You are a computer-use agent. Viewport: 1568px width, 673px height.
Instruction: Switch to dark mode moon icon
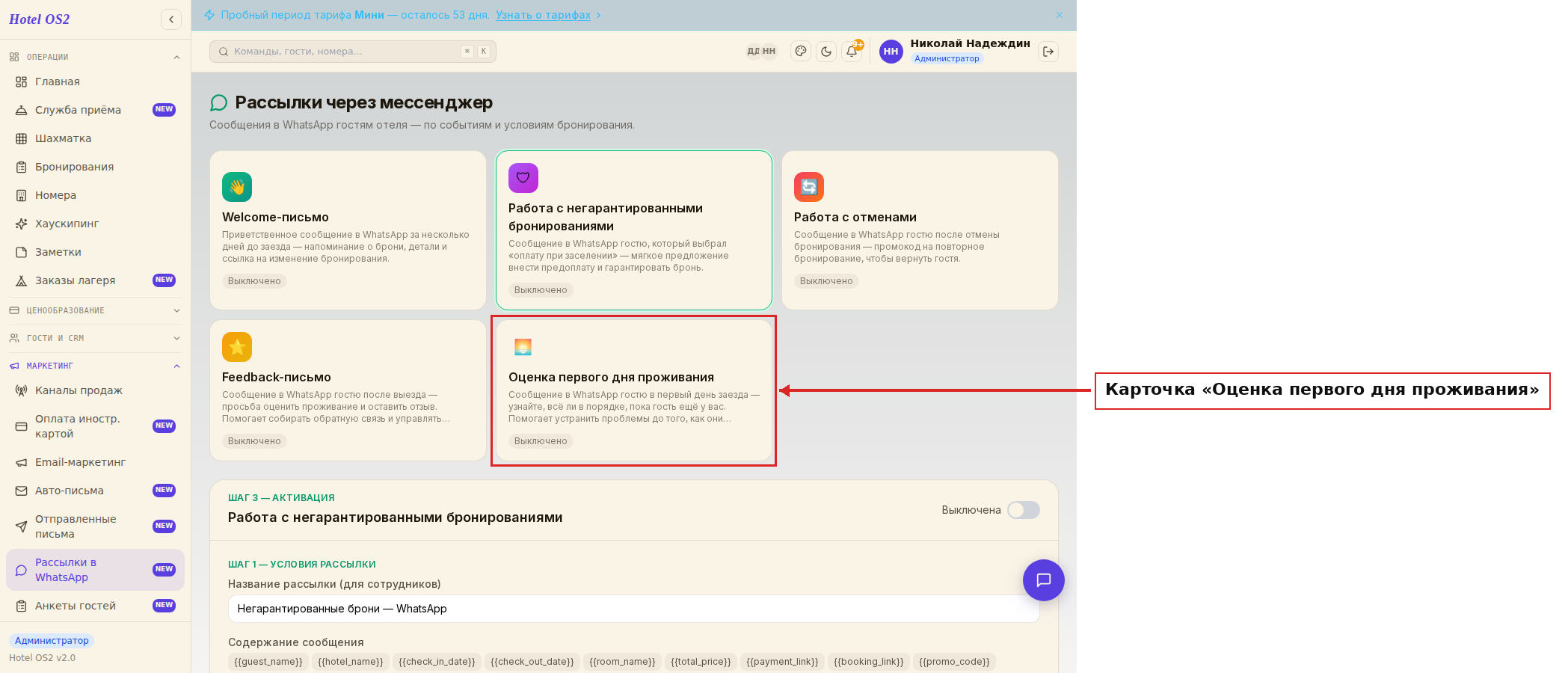point(826,52)
